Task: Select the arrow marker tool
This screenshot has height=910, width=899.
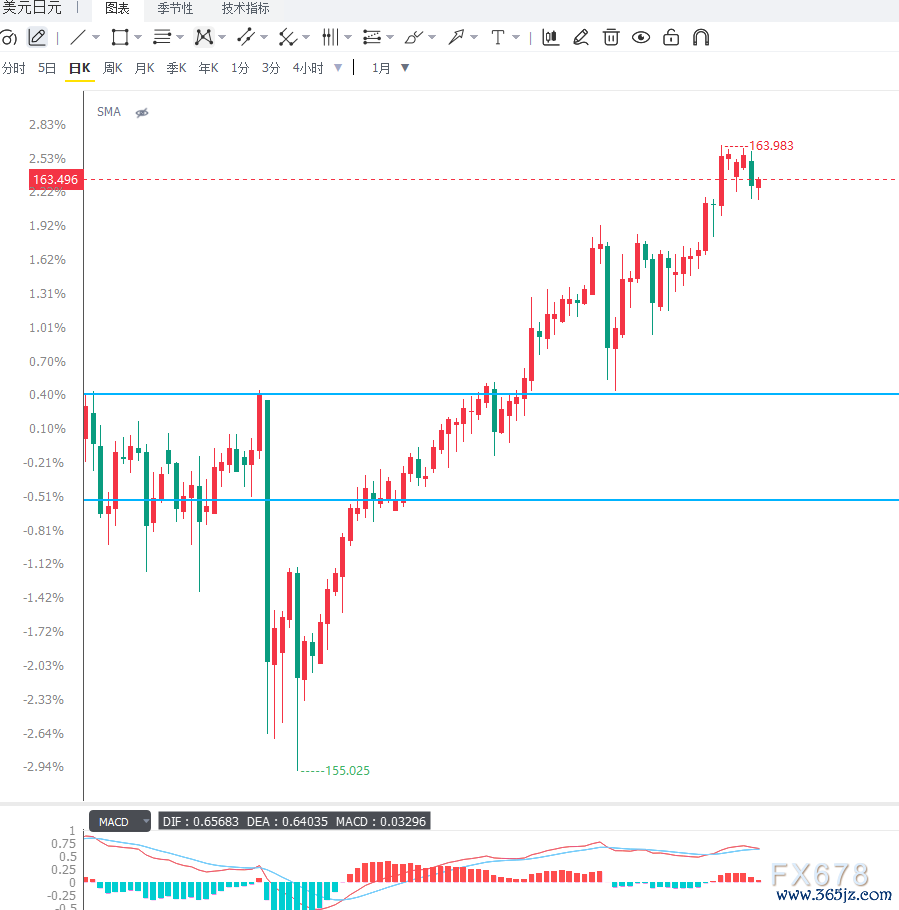Action: [456, 38]
